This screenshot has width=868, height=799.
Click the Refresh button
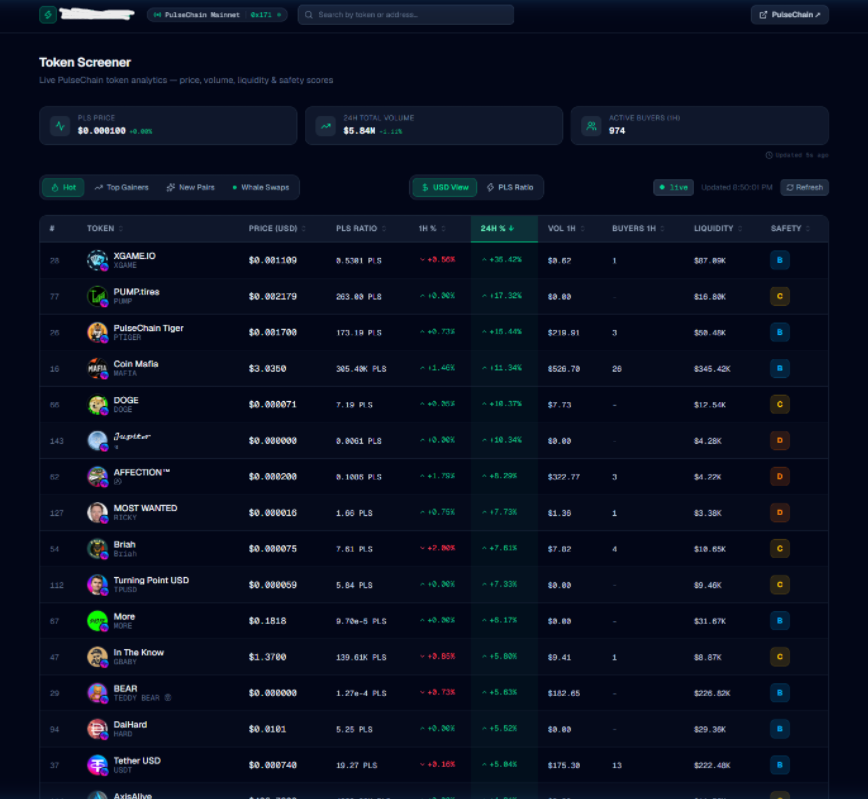804,187
